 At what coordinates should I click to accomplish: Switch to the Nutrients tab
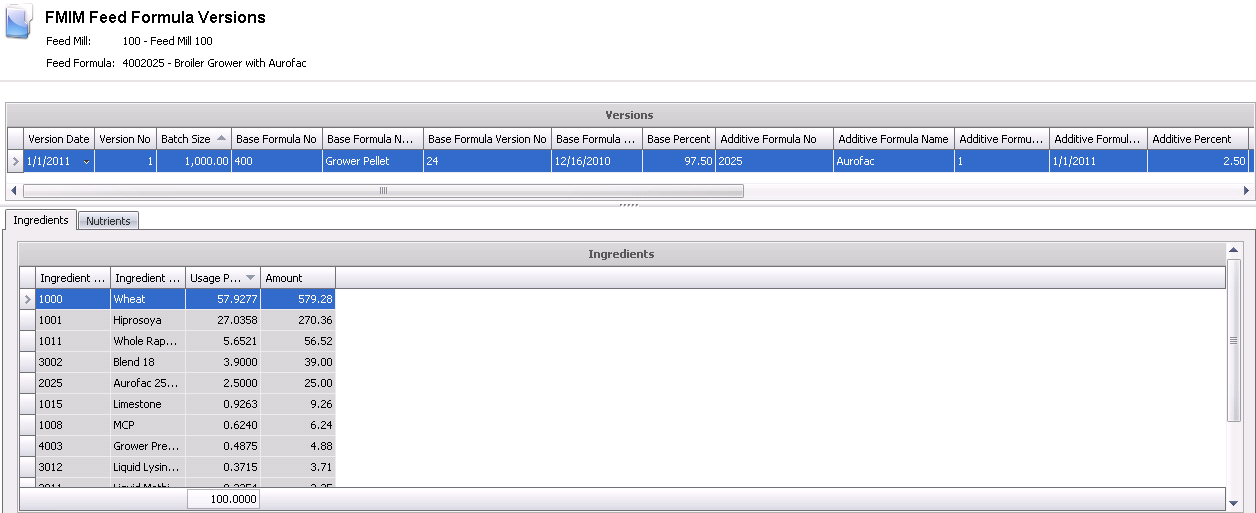[x=108, y=221]
